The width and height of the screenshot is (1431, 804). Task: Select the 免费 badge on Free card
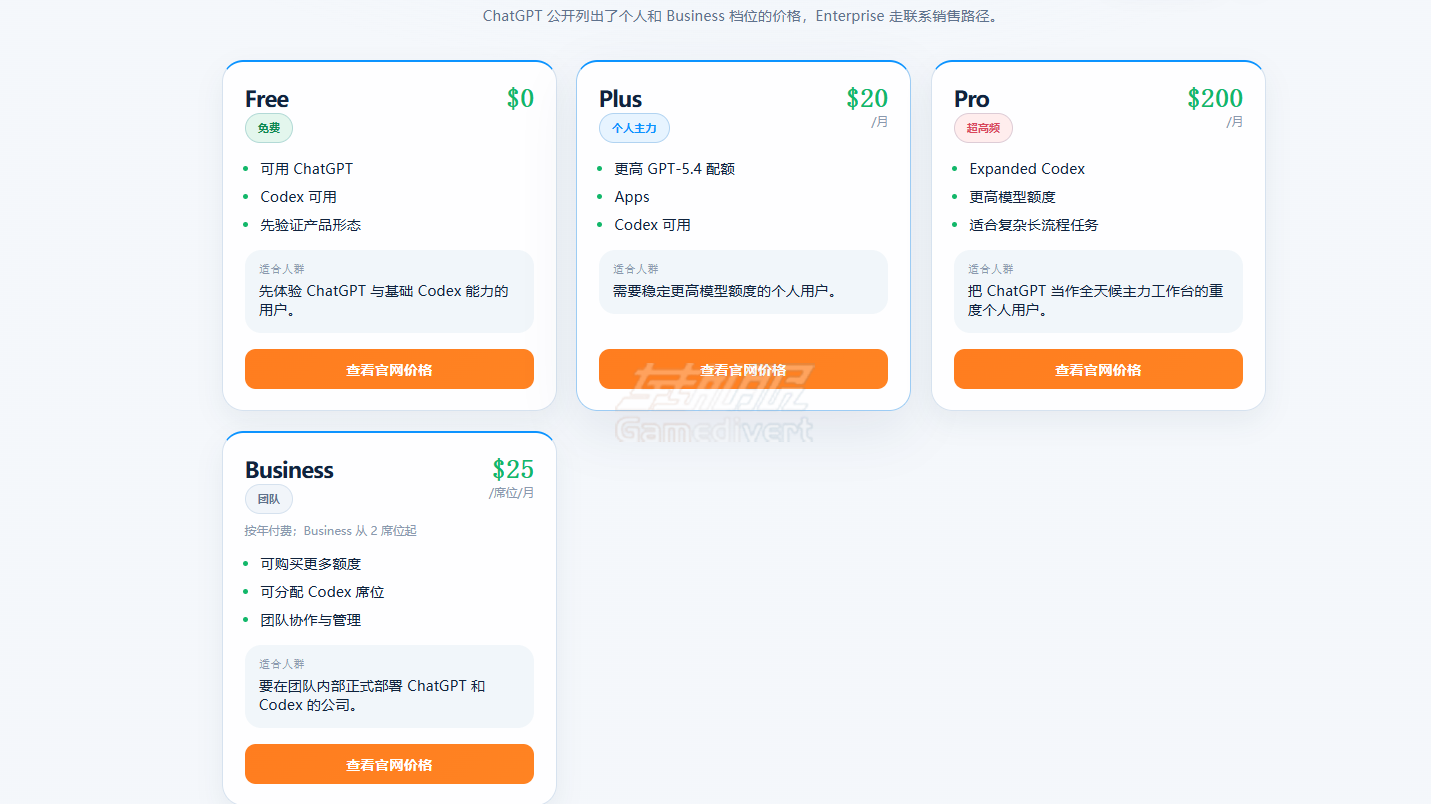tap(269, 128)
